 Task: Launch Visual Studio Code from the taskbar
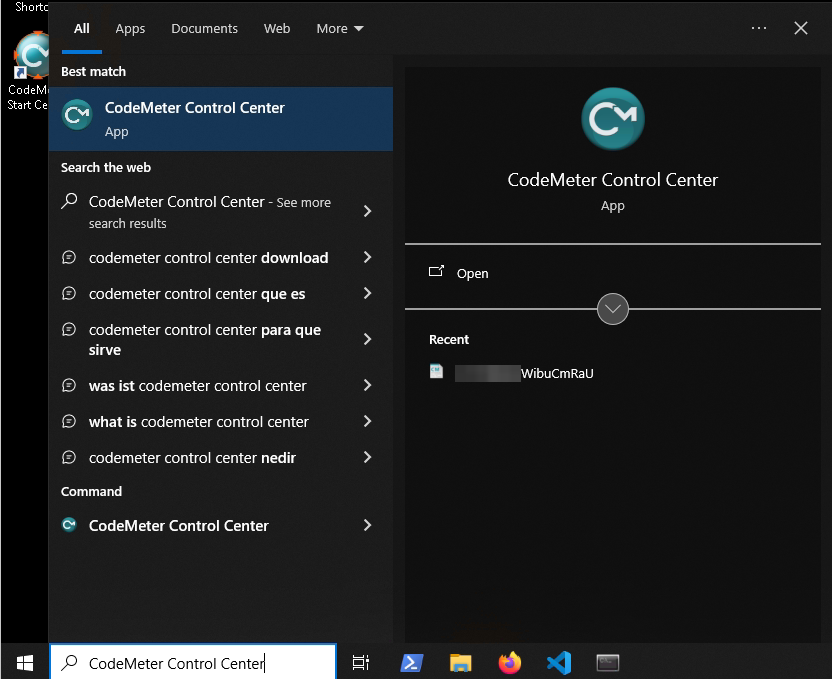(559, 663)
